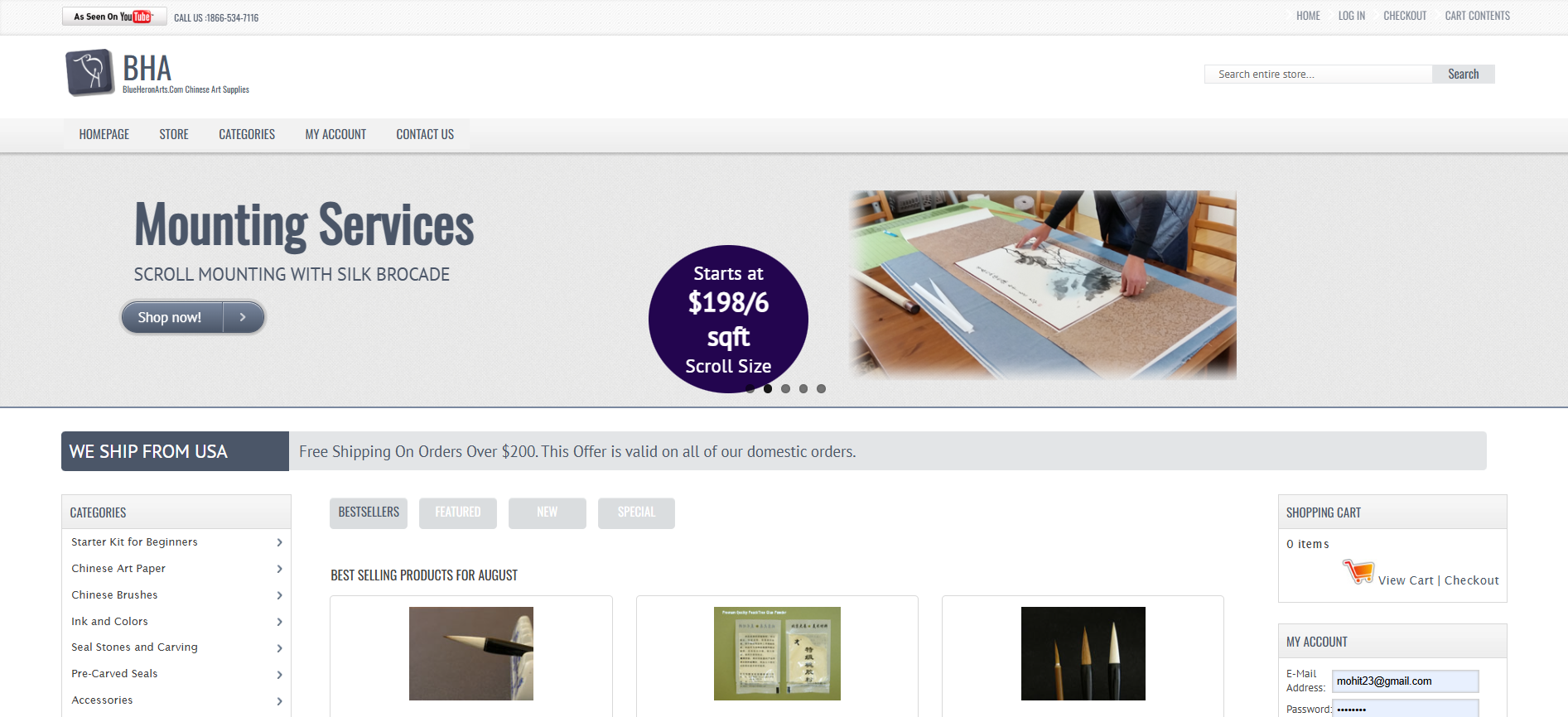Screen dimensions: 1568x717
Task: Select the second carousel slide dot
Action: [768, 388]
